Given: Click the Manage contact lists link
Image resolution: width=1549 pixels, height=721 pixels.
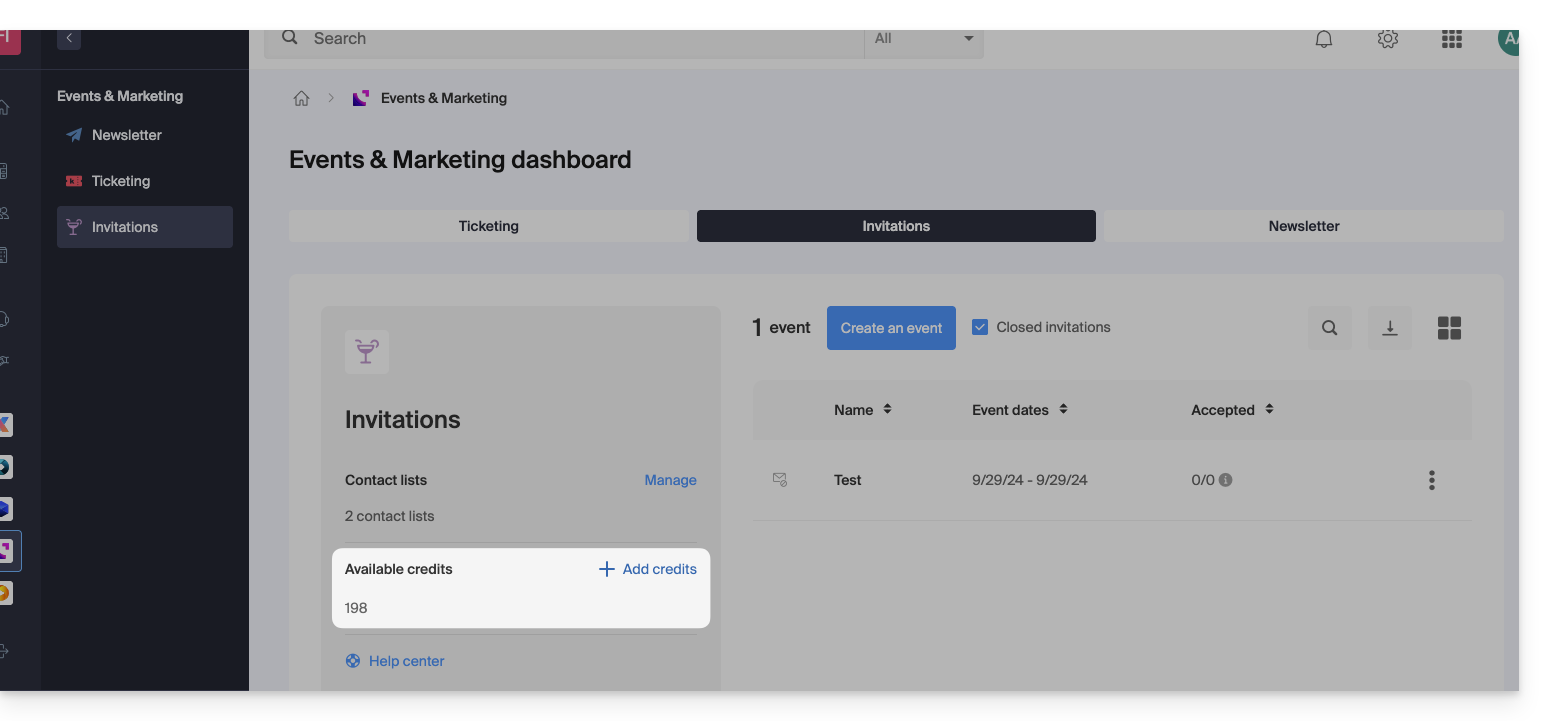Looking at the screenshot, I should pos(670,480).
